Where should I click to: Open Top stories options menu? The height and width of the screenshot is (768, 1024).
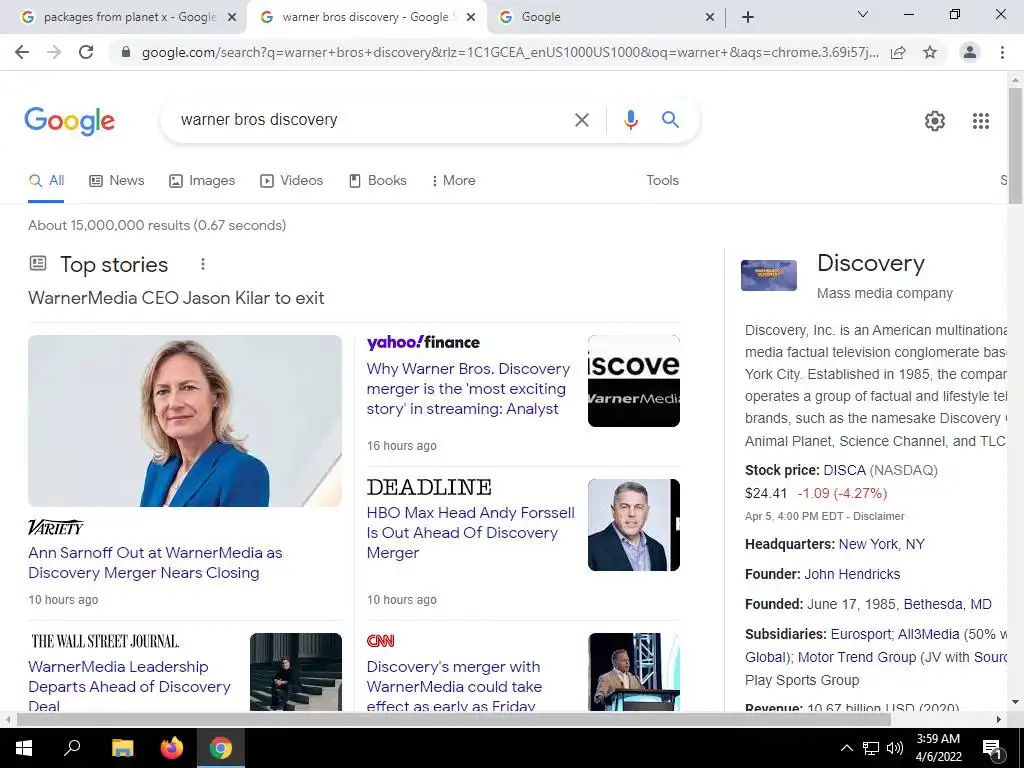pyautogui.click(x=203, y=264)
